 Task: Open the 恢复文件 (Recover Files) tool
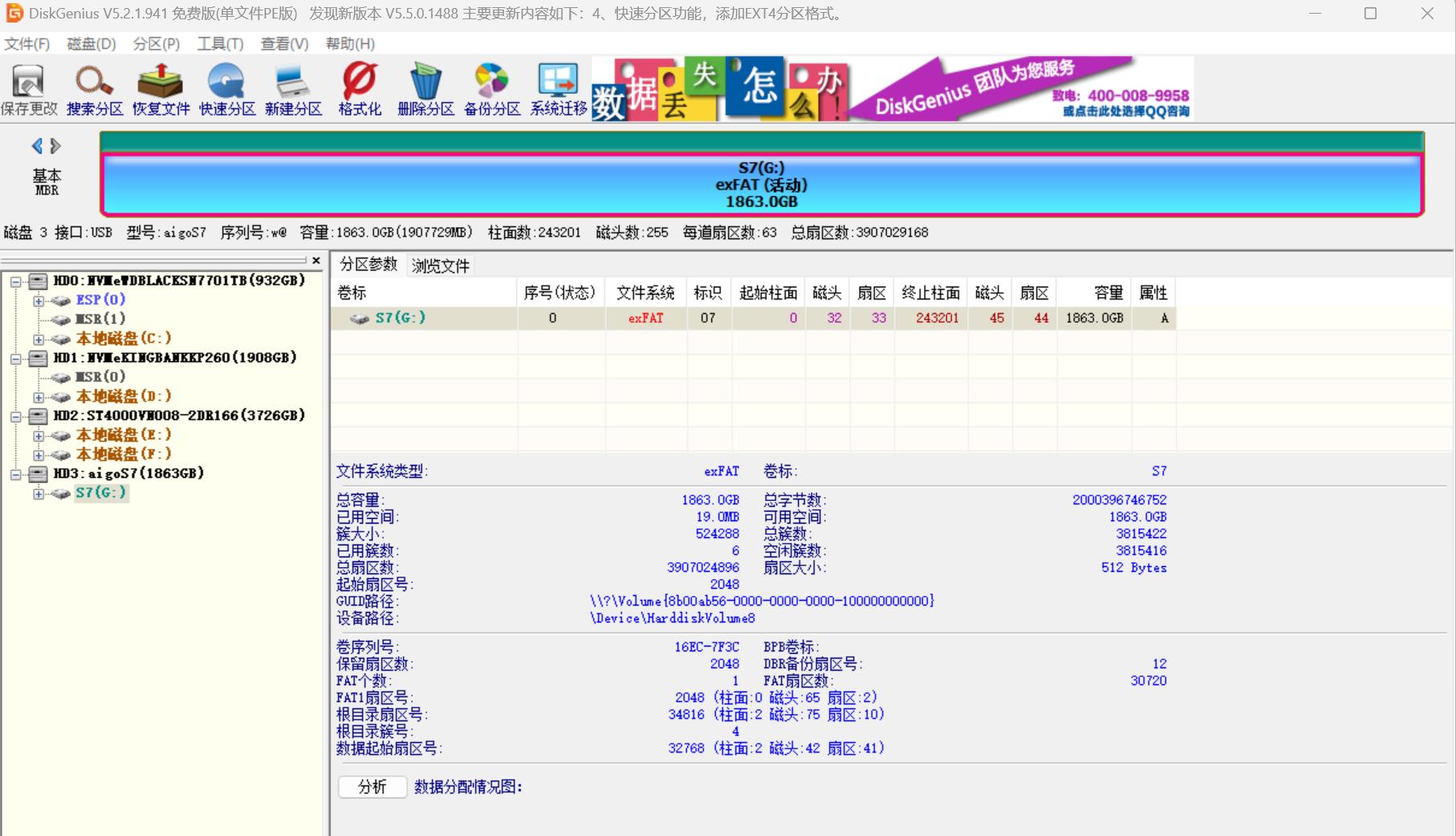point(160,88)
